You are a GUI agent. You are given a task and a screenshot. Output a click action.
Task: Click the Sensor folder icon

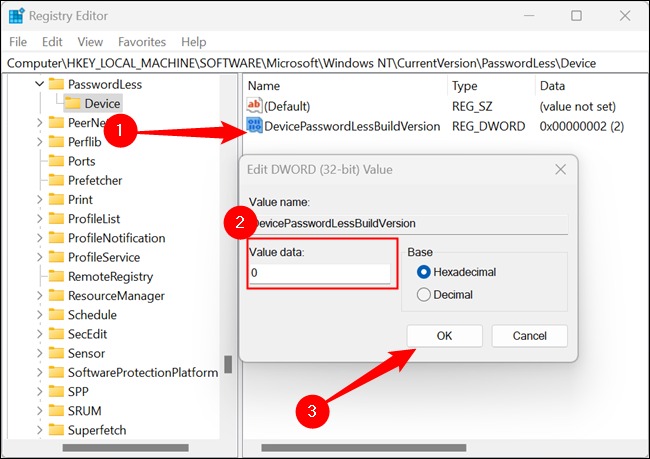click(56, 353)
